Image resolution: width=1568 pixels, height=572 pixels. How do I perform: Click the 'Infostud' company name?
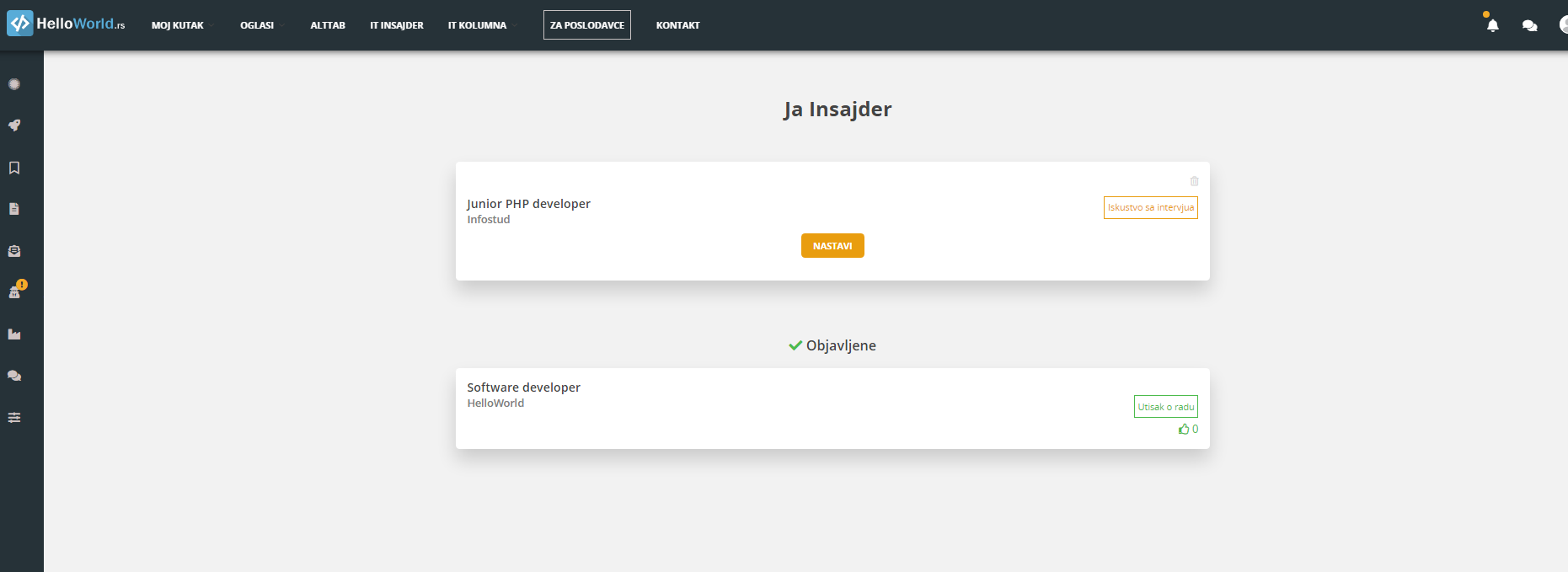click(x=489, y=220)
